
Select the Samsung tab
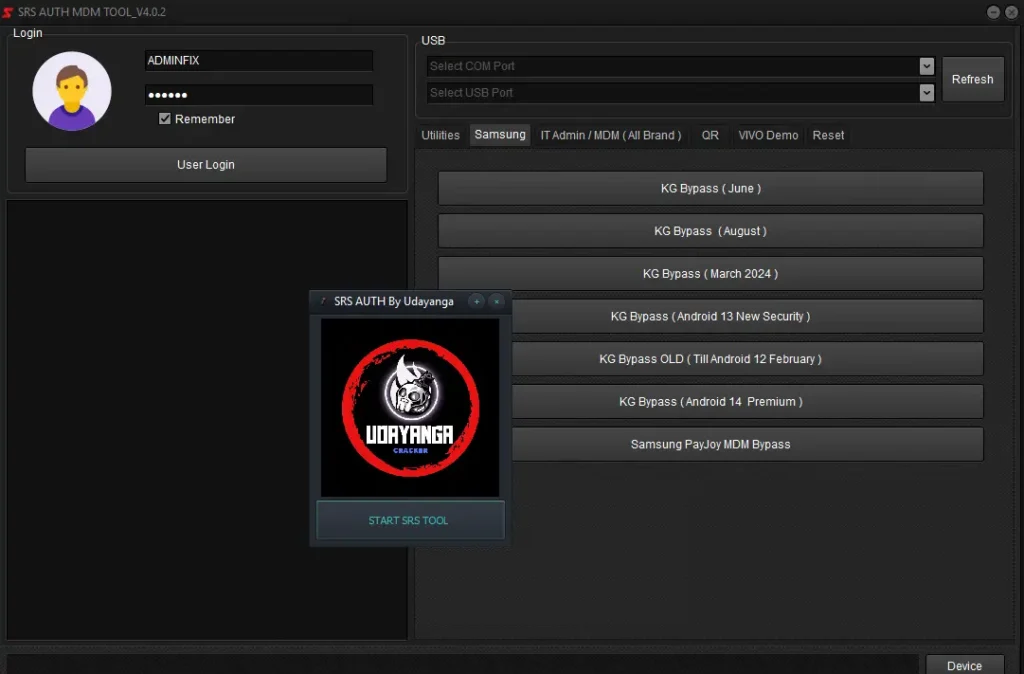pyautogui.click(x=500, y=135)
